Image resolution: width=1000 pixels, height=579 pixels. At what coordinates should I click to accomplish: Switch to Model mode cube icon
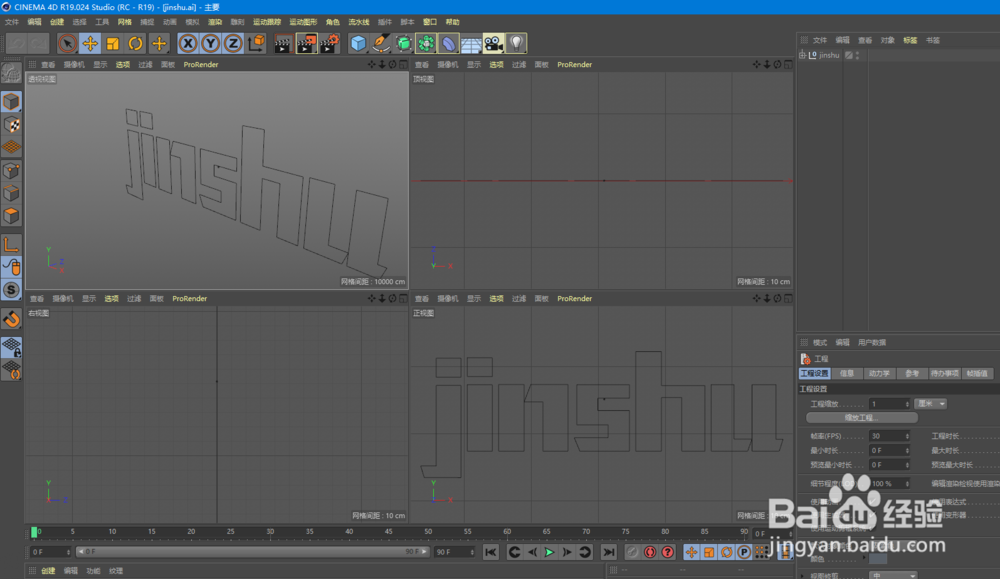[11, 101]
